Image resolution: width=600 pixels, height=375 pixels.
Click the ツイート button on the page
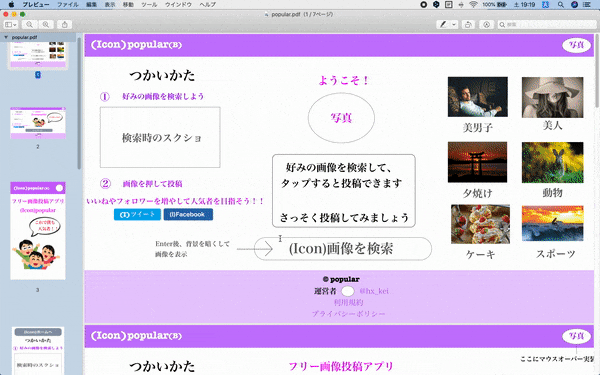tap(137, 214)
